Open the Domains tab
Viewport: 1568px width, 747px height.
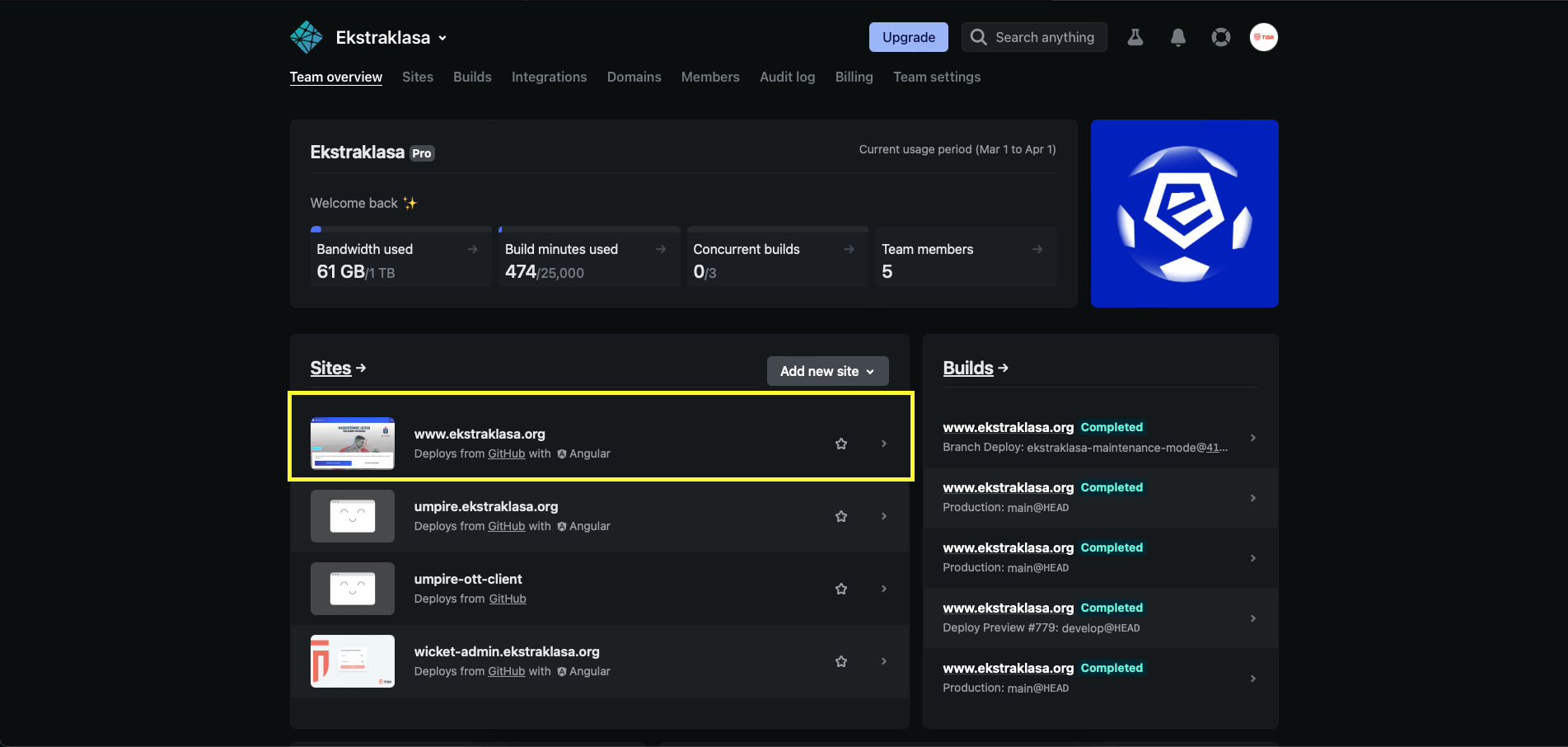point(634,77)
